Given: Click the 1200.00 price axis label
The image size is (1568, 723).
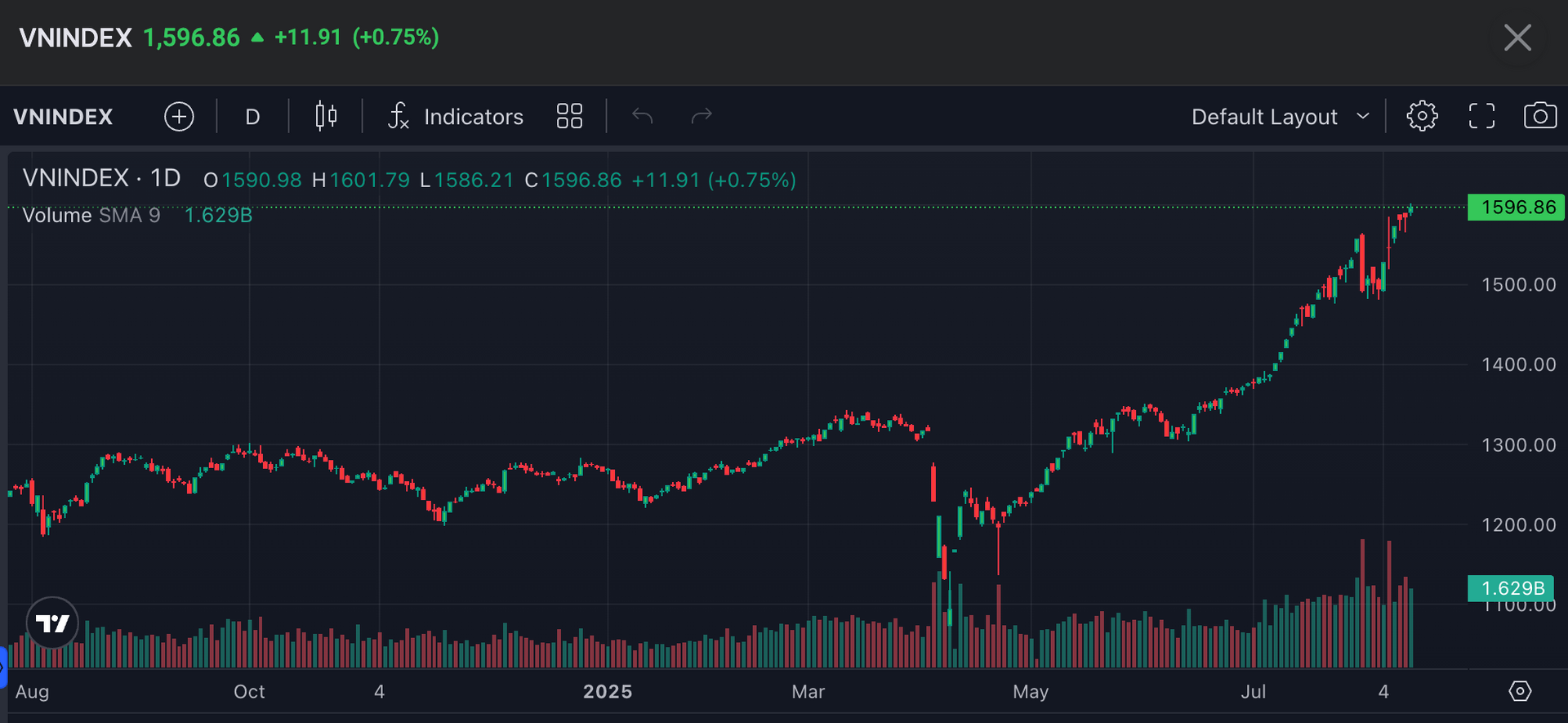Looking at the screenshot, I should pos(1519,524).
